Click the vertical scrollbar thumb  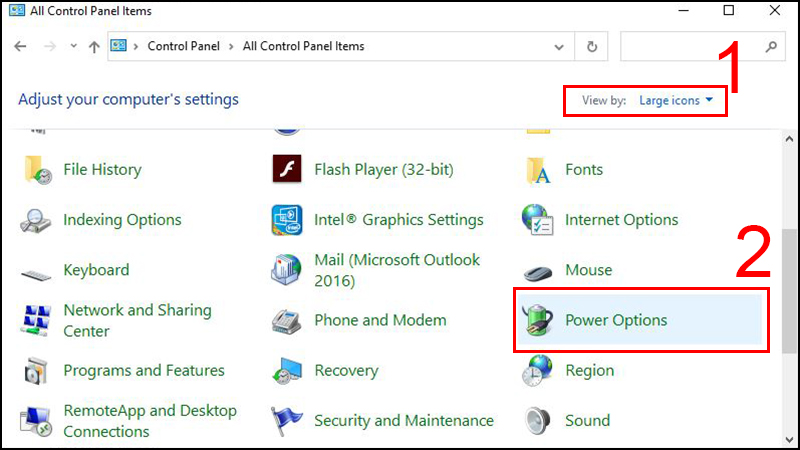click(789, 291)
